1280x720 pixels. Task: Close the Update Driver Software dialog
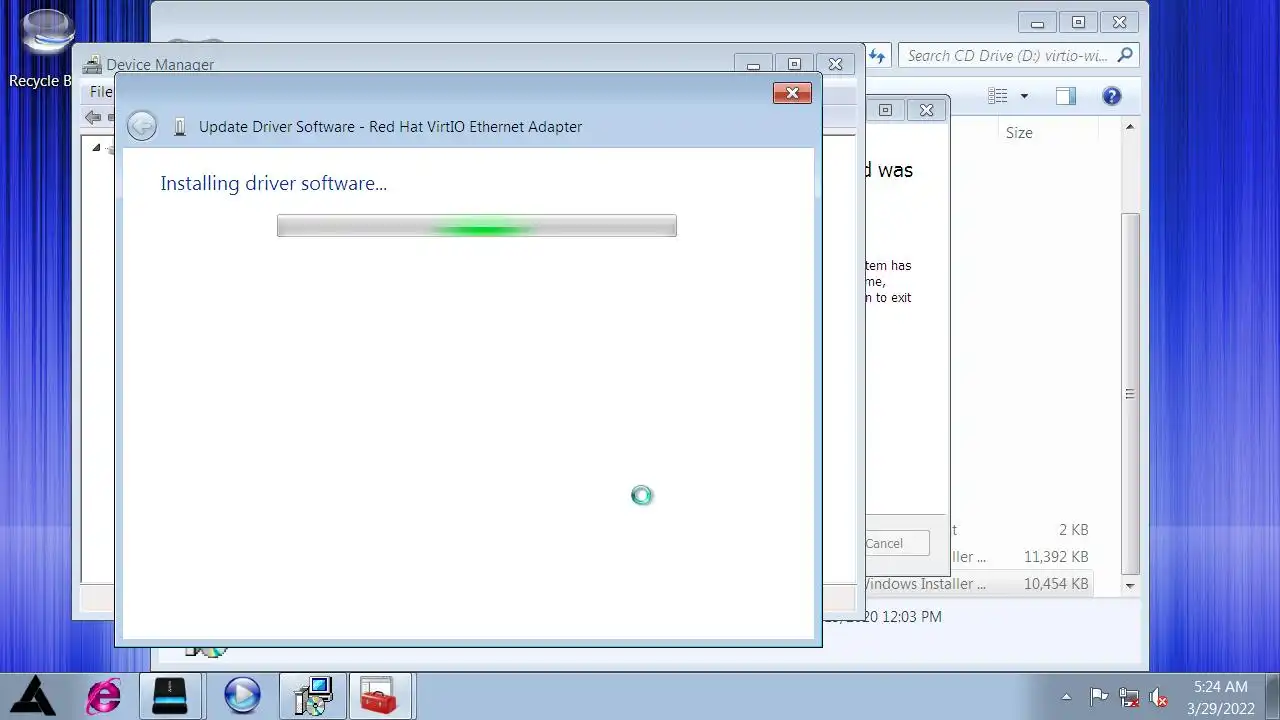tap(792, 93)
